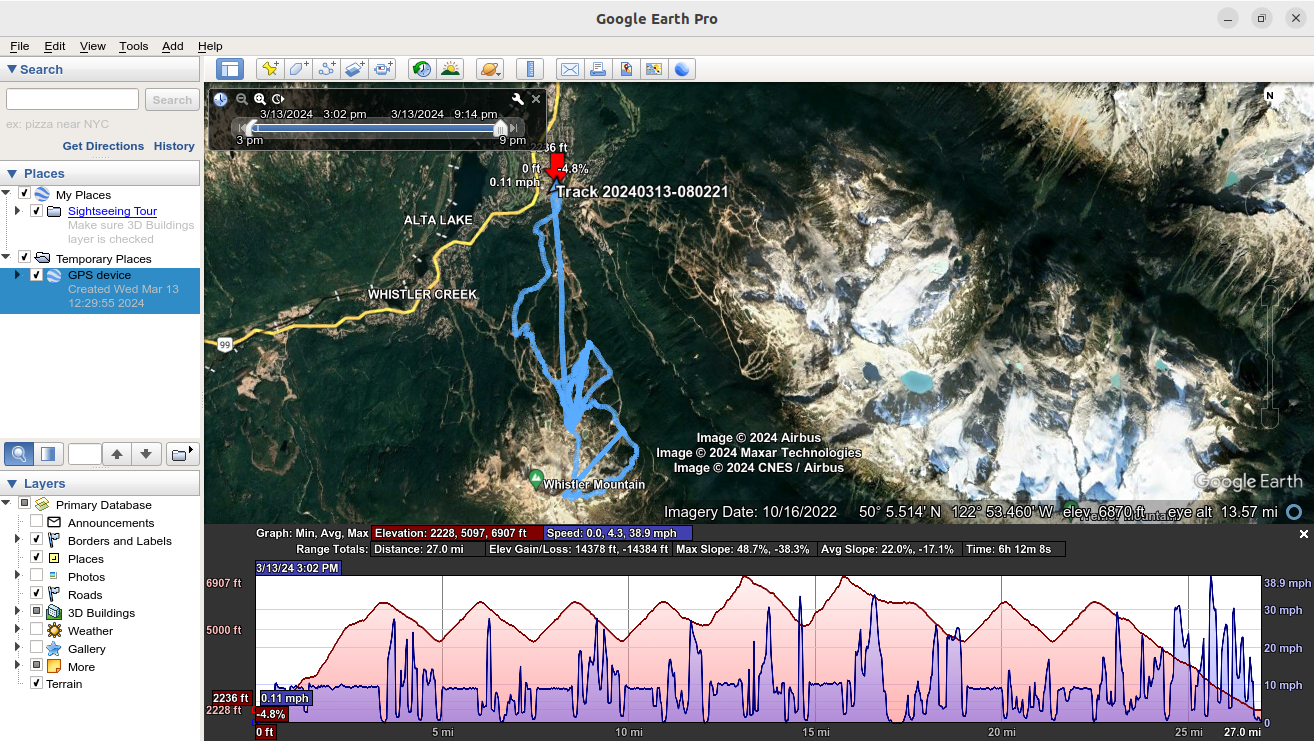Record a tour with camera icon
Screen dimensions: 1314x741
(382, 69)
